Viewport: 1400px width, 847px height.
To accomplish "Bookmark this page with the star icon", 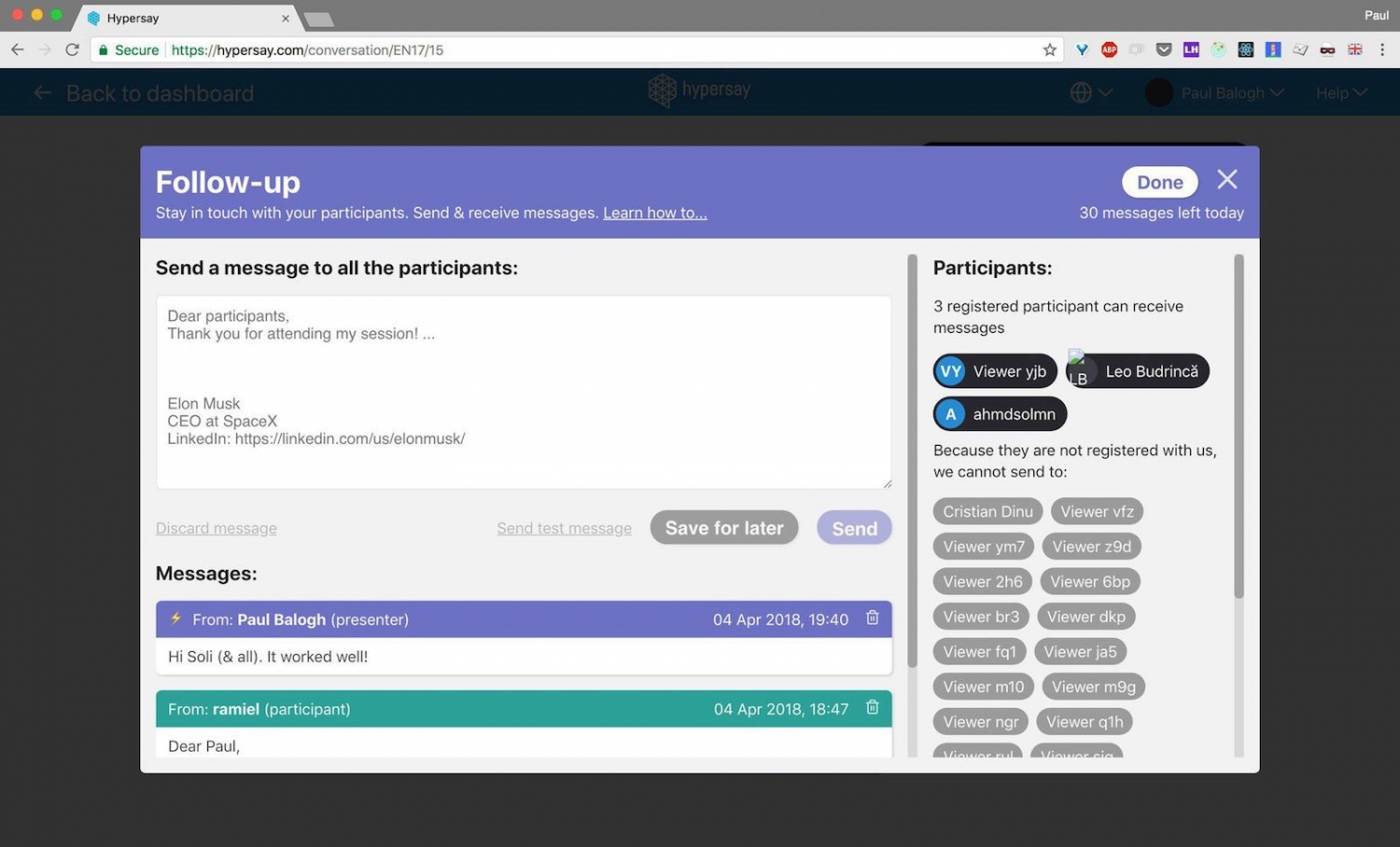I will pyautogui.click(x=1049, y=50).
